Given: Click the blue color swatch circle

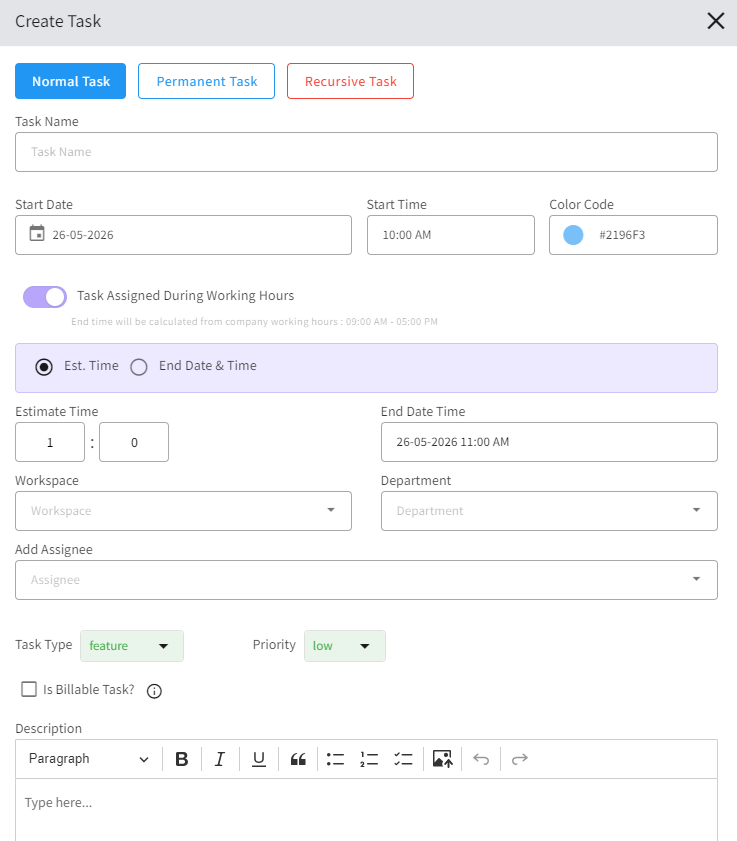Looking at the screenshot, I should point(573,235).
